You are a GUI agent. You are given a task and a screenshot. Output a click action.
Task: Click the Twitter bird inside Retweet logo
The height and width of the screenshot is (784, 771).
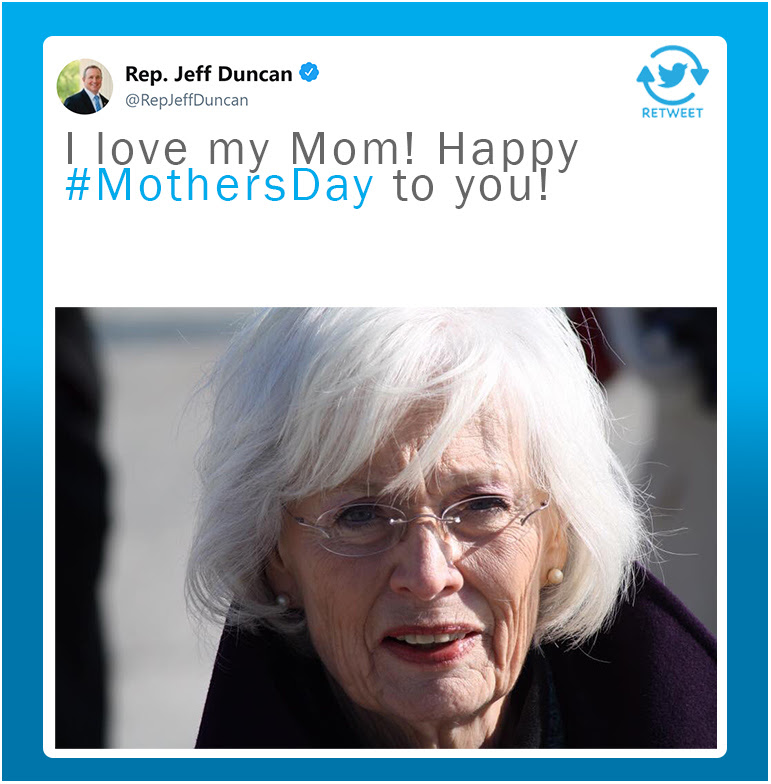674,75
